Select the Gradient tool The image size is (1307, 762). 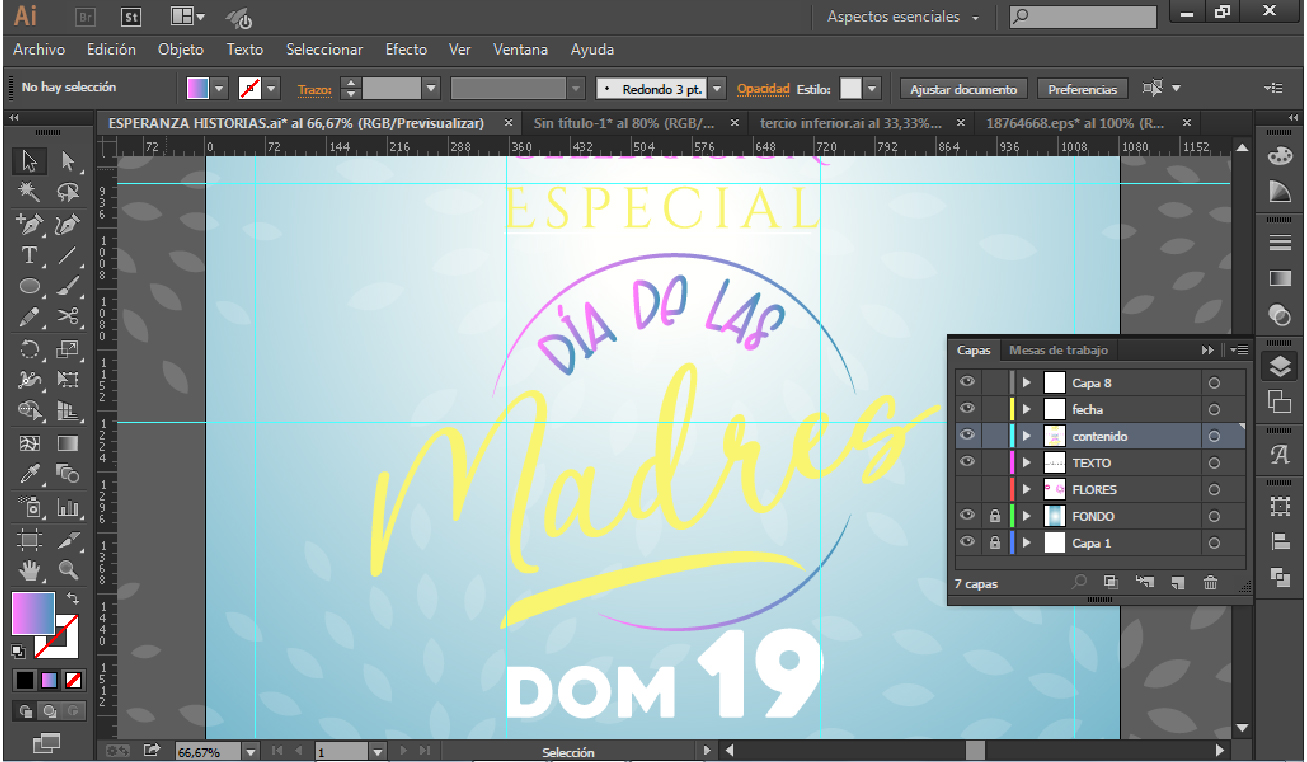point(68,443)
